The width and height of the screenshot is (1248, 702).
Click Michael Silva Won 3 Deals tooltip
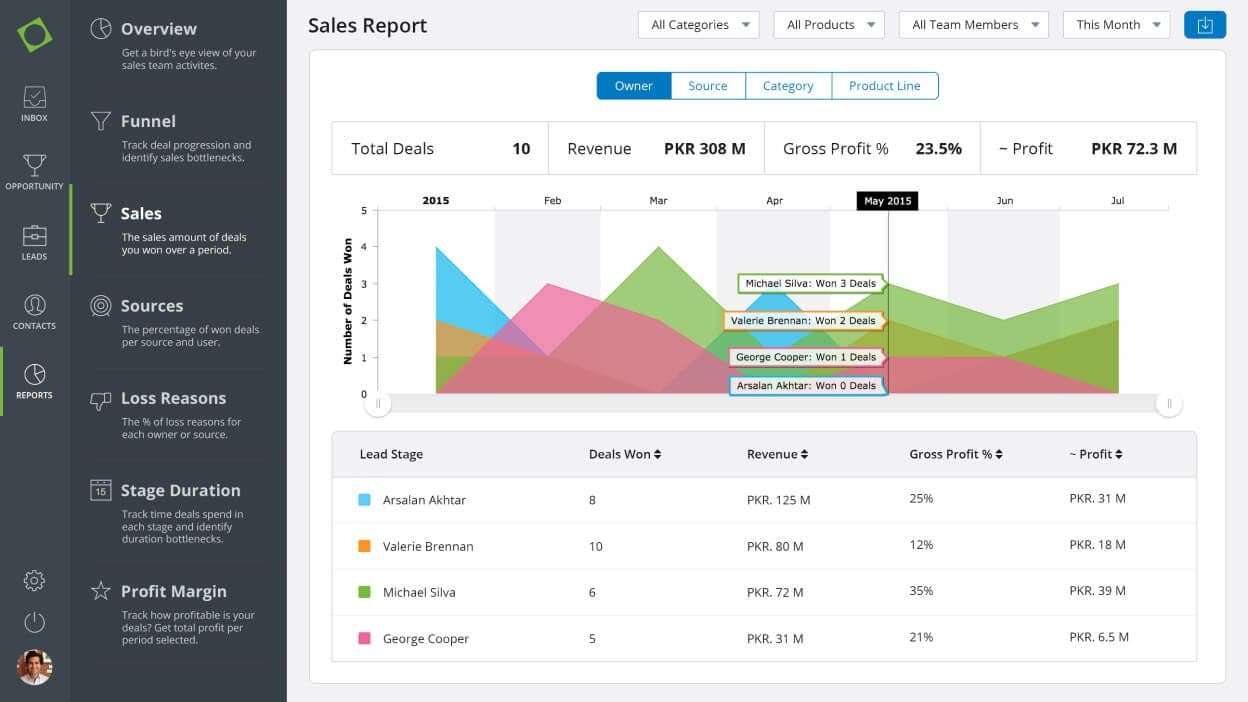point(811,284)
